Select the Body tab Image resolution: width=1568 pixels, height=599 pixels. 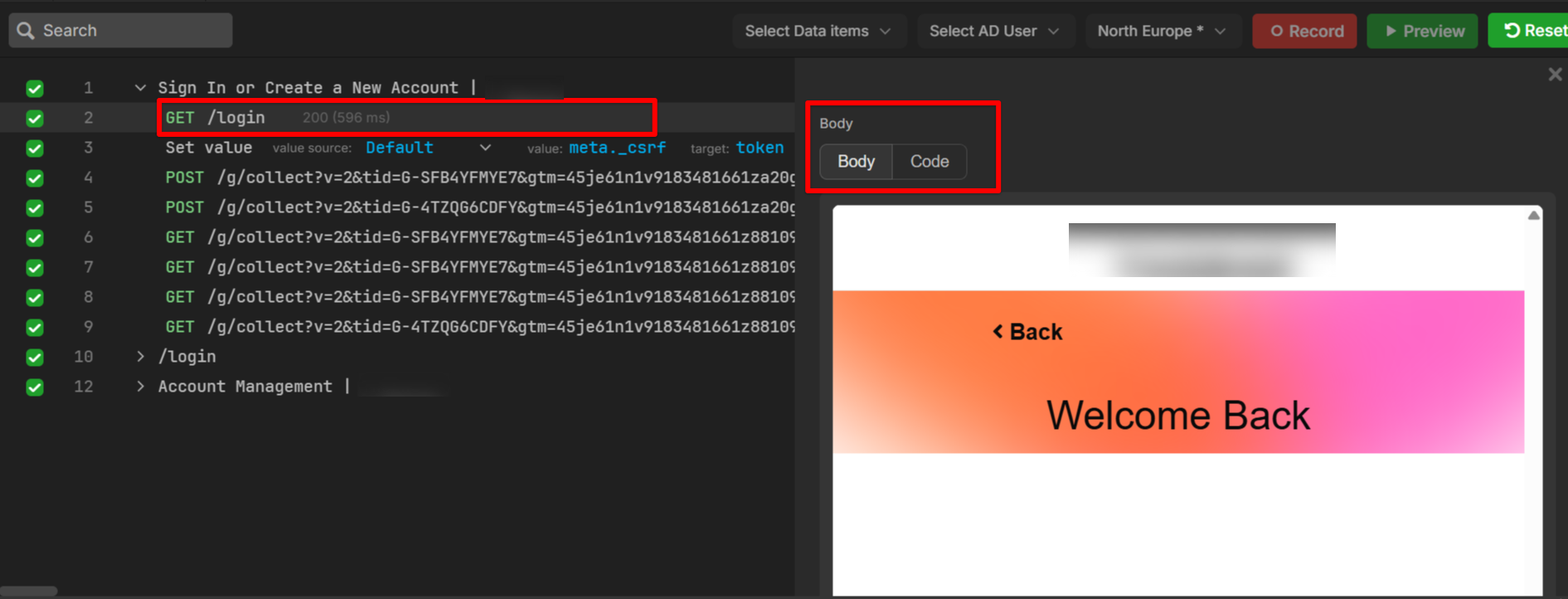tap(856, 162)
